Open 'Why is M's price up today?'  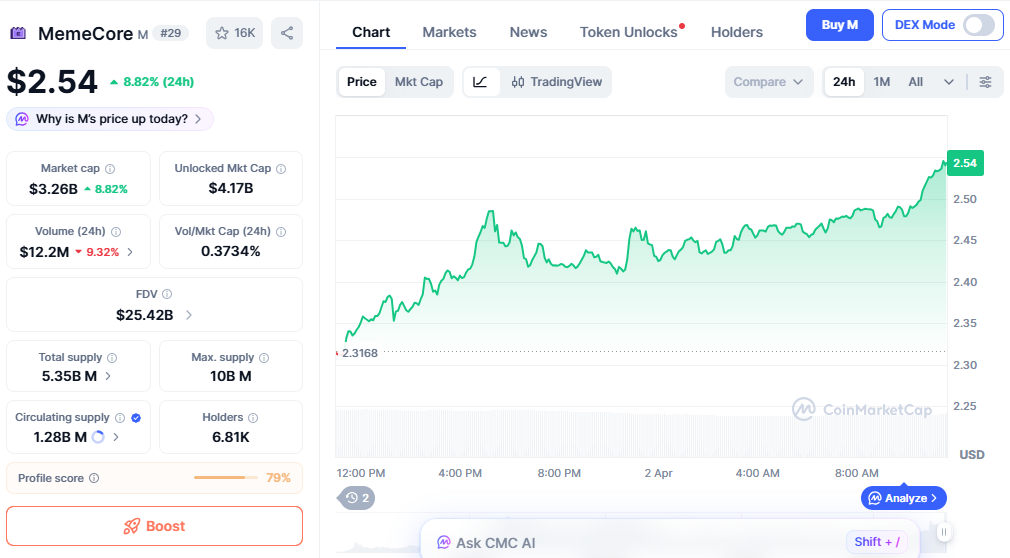[x=110, y=119]
